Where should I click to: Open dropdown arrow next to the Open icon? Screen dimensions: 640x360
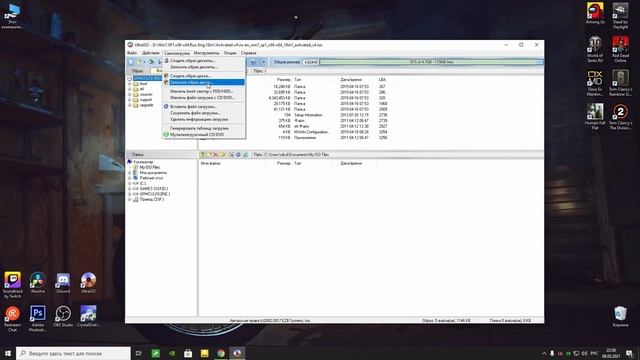point(144,62)
